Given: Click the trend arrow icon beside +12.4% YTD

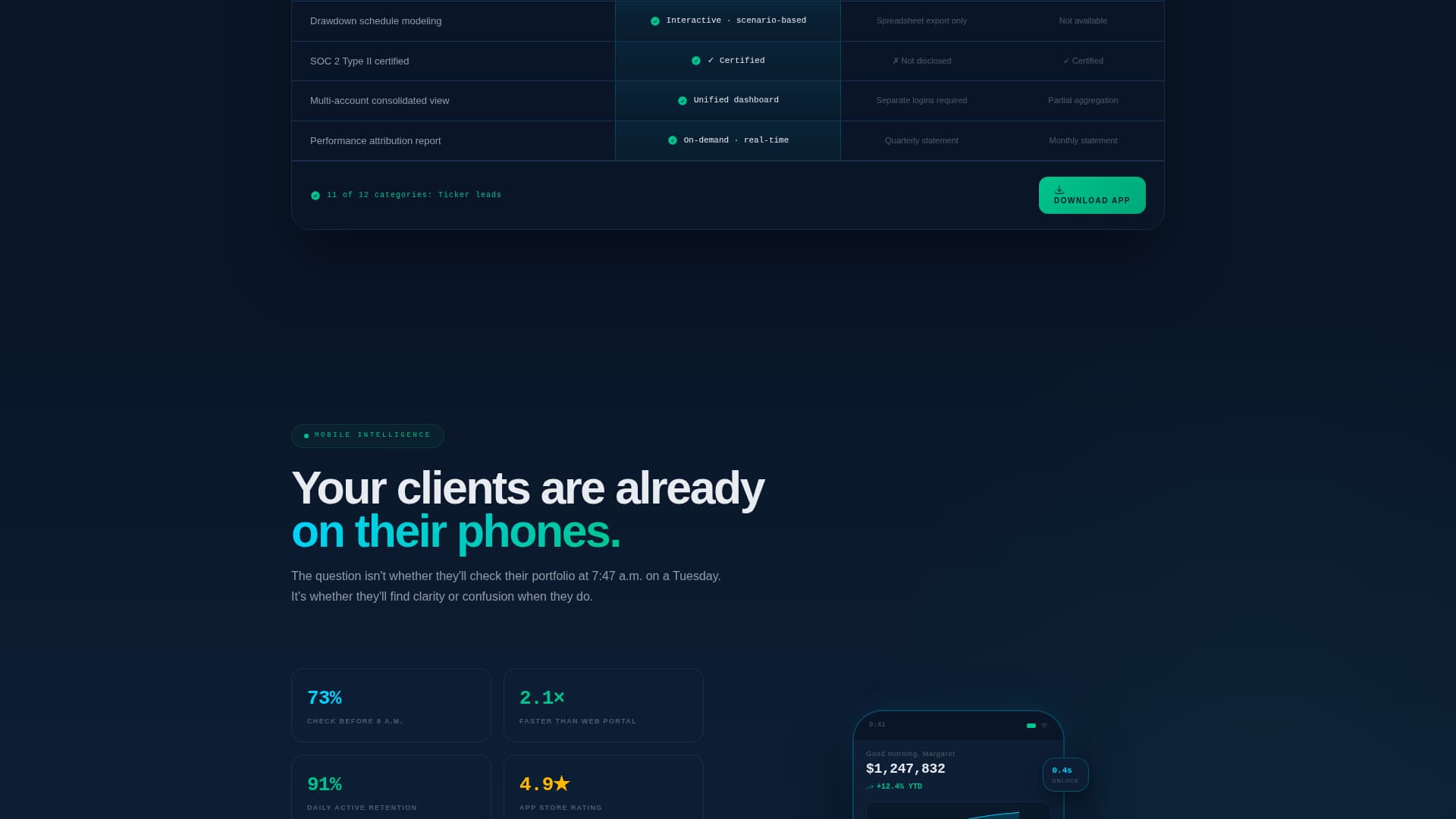Looking at the screenshot, I should pos(870,787).
